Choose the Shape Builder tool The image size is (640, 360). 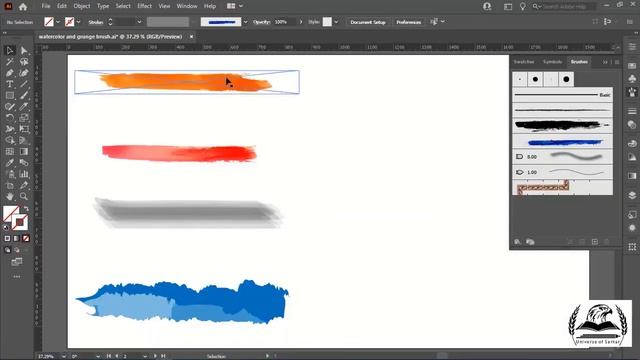[x=10, y=140]
